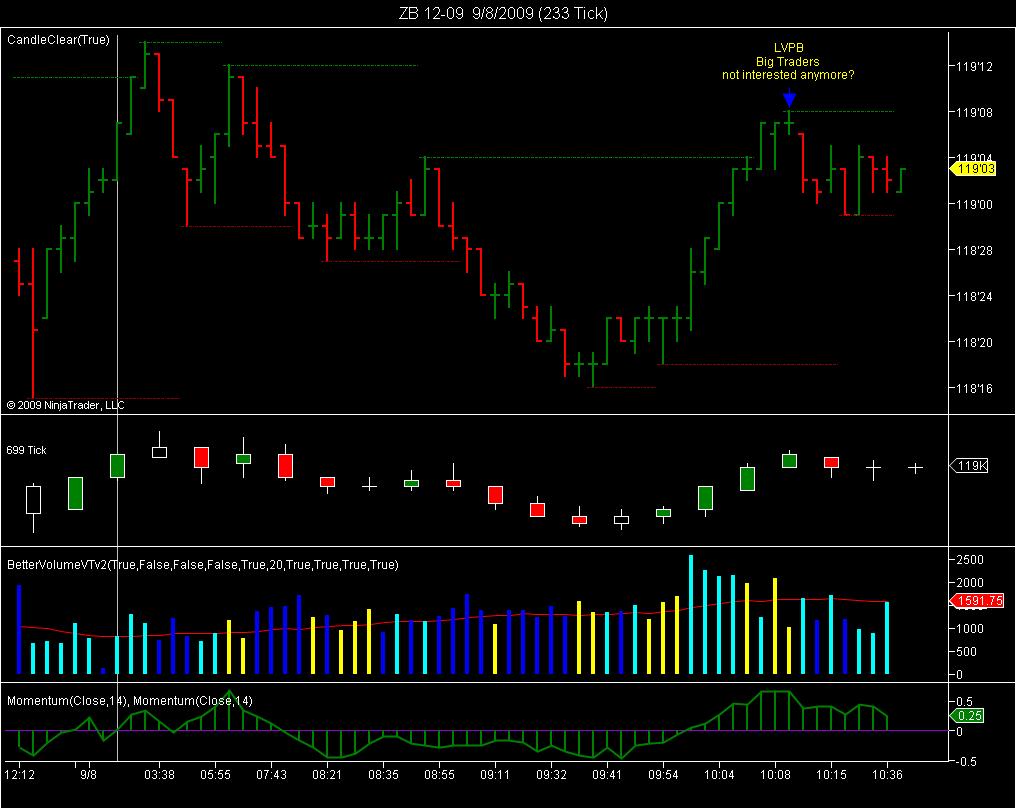Viewport: 1016px width, 809px height.
Task: Click the 2000 volume axis label
Action: tap(969, 583)
